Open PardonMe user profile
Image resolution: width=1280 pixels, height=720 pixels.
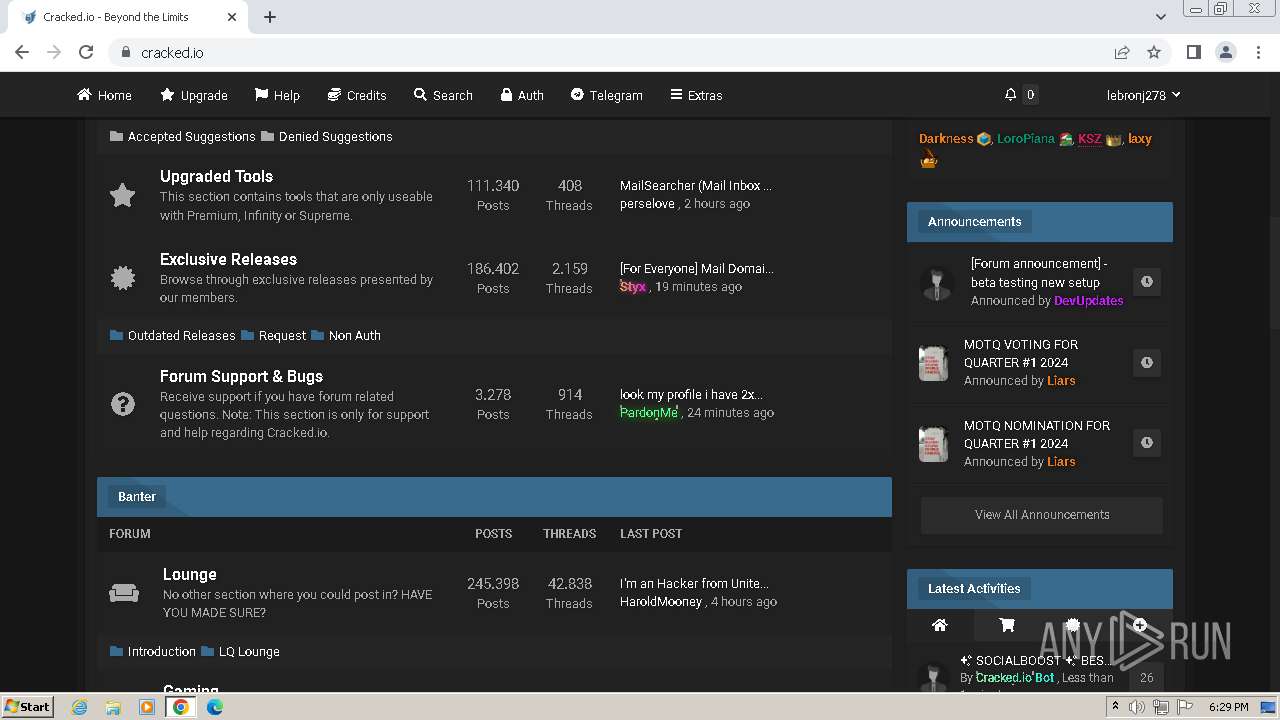click(649, 412)
